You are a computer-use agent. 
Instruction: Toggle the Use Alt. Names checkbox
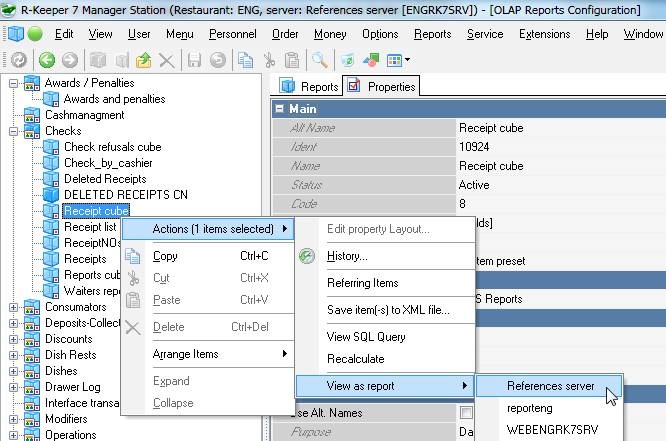point(465,413)
